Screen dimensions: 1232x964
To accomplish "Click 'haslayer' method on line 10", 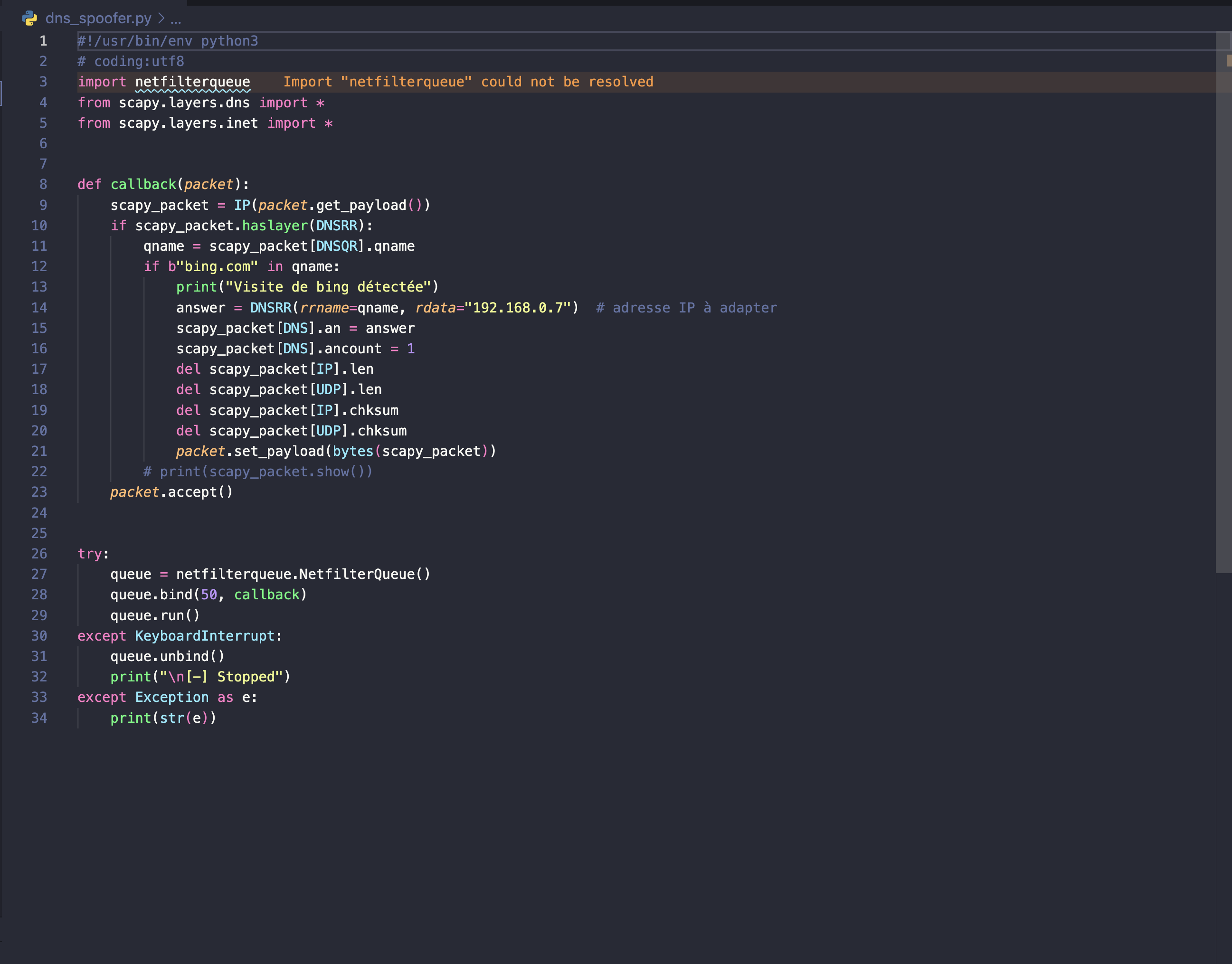I will click(x=275, y=226).
